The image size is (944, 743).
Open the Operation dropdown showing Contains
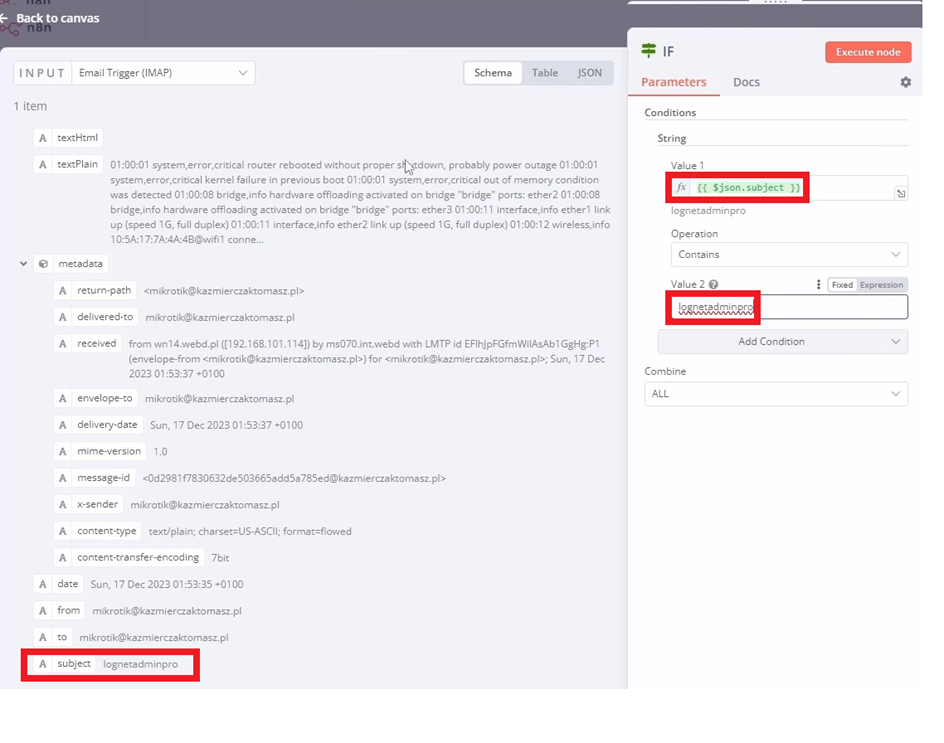787,255
